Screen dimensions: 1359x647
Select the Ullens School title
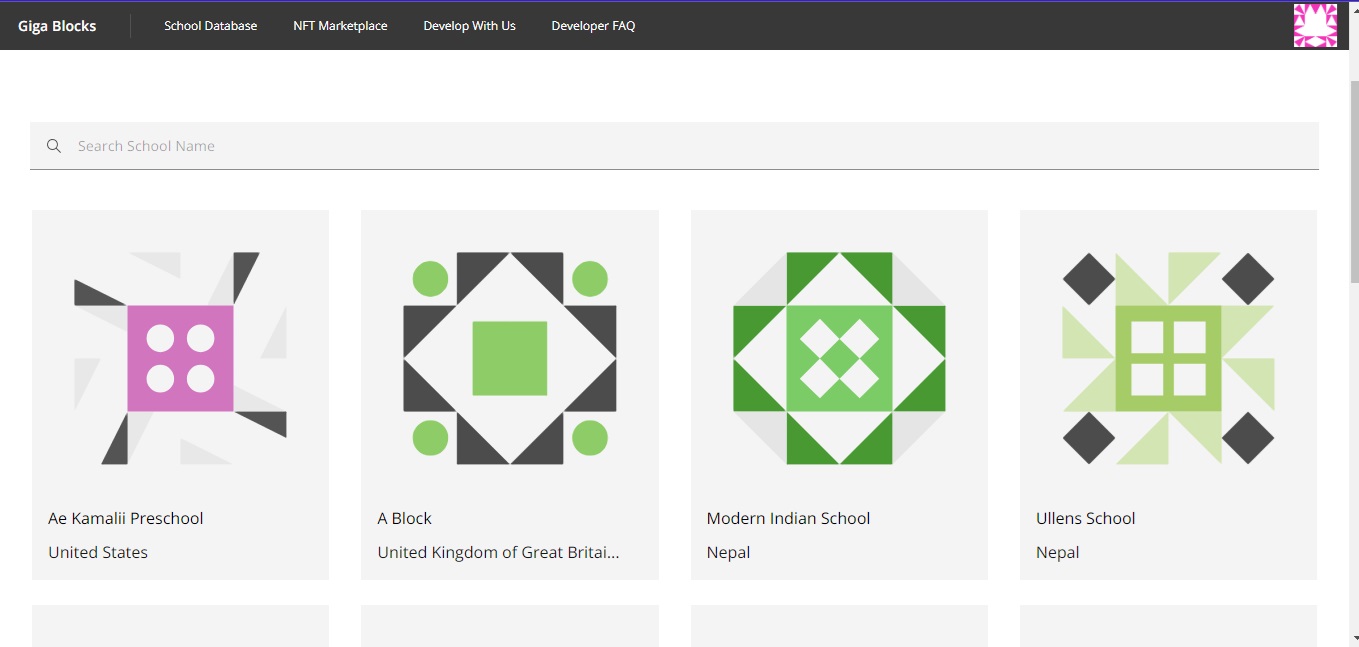[x=1086, y=518]
